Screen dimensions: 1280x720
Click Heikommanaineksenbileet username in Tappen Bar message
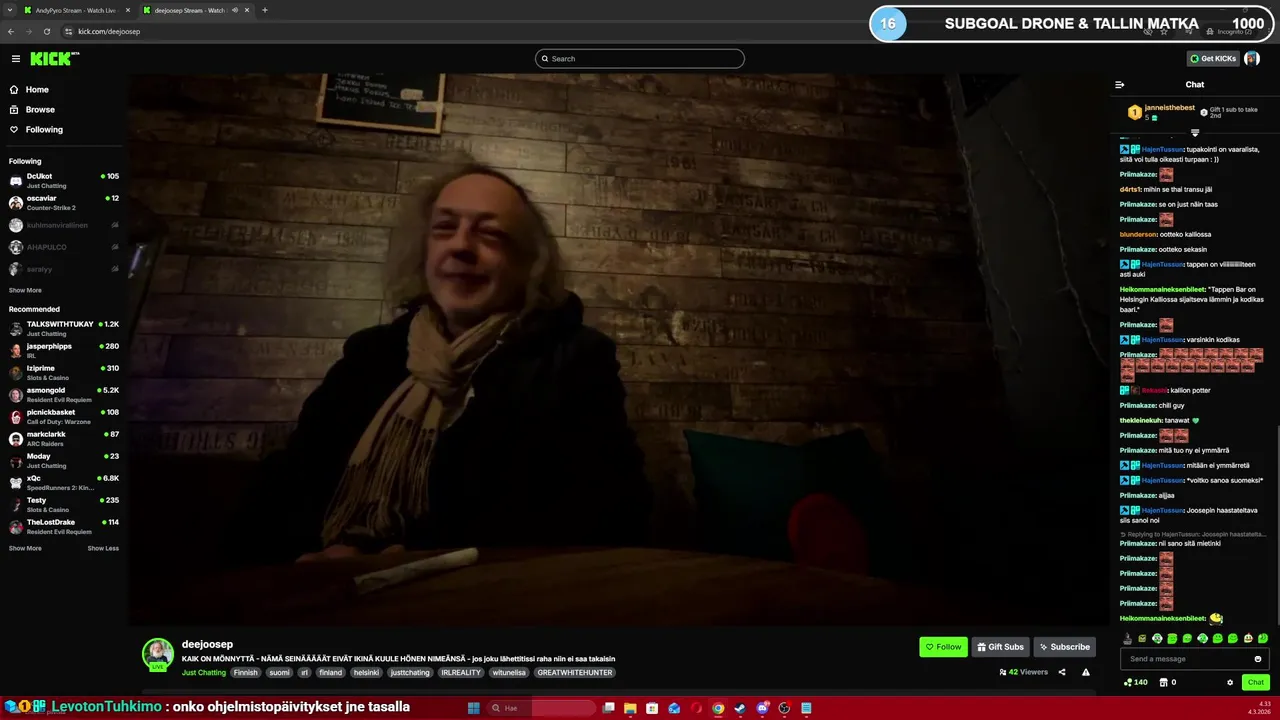[x=1163, y=289]
